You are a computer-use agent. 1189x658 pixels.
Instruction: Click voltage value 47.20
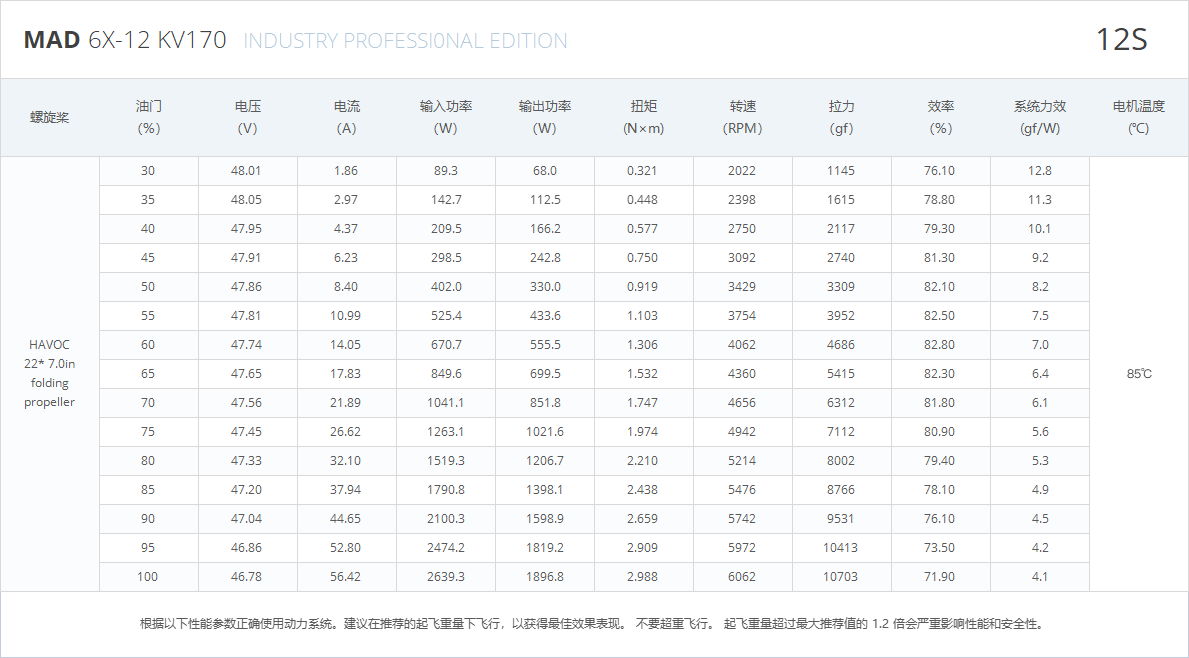(246, 490)
